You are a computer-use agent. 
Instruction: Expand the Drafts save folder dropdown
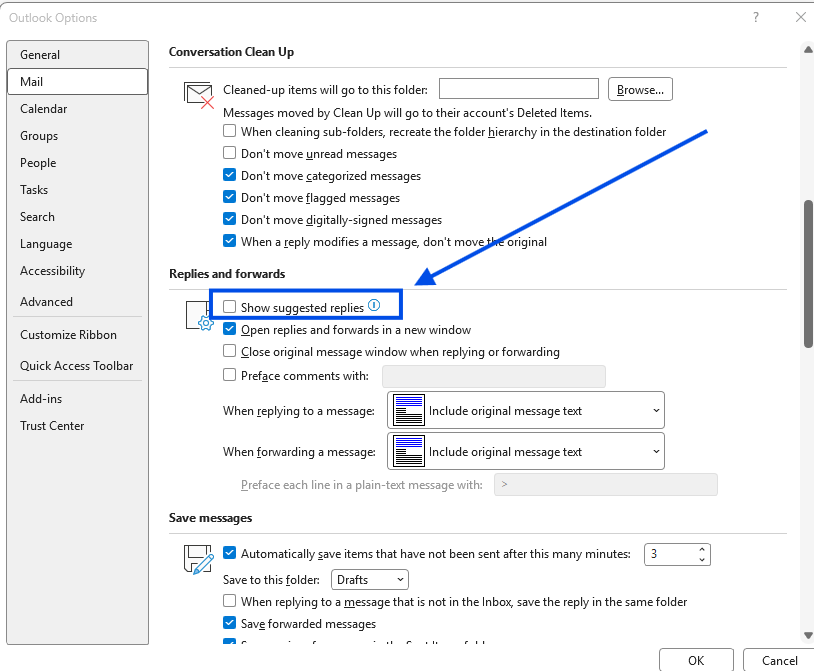tap(370, 580)
